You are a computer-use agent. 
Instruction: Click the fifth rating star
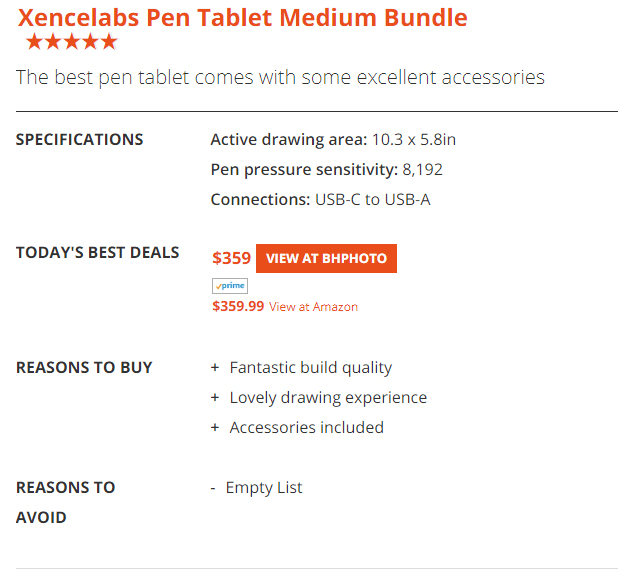pyautogui.click(x=109, y=42)
